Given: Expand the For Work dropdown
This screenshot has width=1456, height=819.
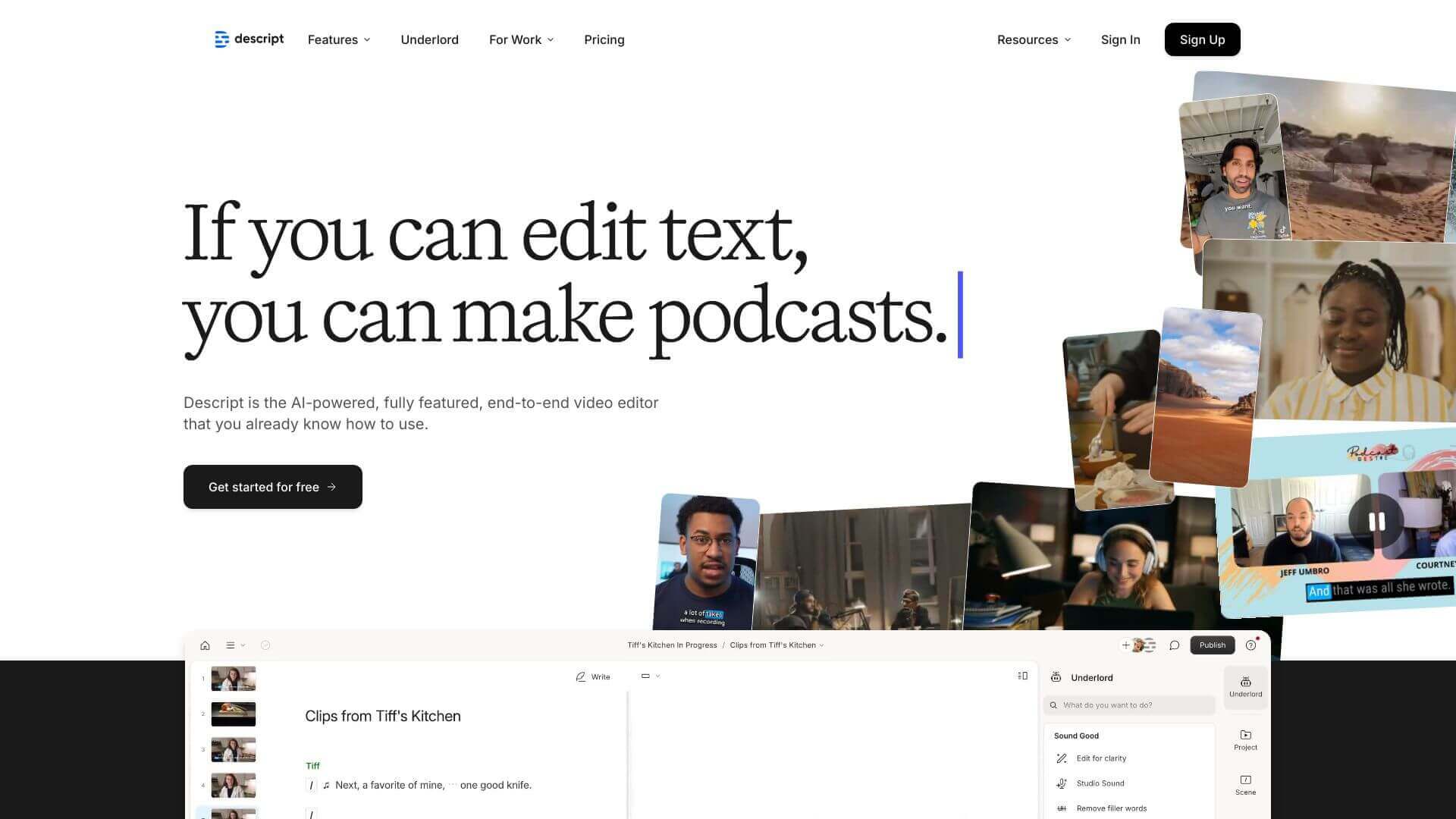Looking at the screenshot, I should pos(521,39).
